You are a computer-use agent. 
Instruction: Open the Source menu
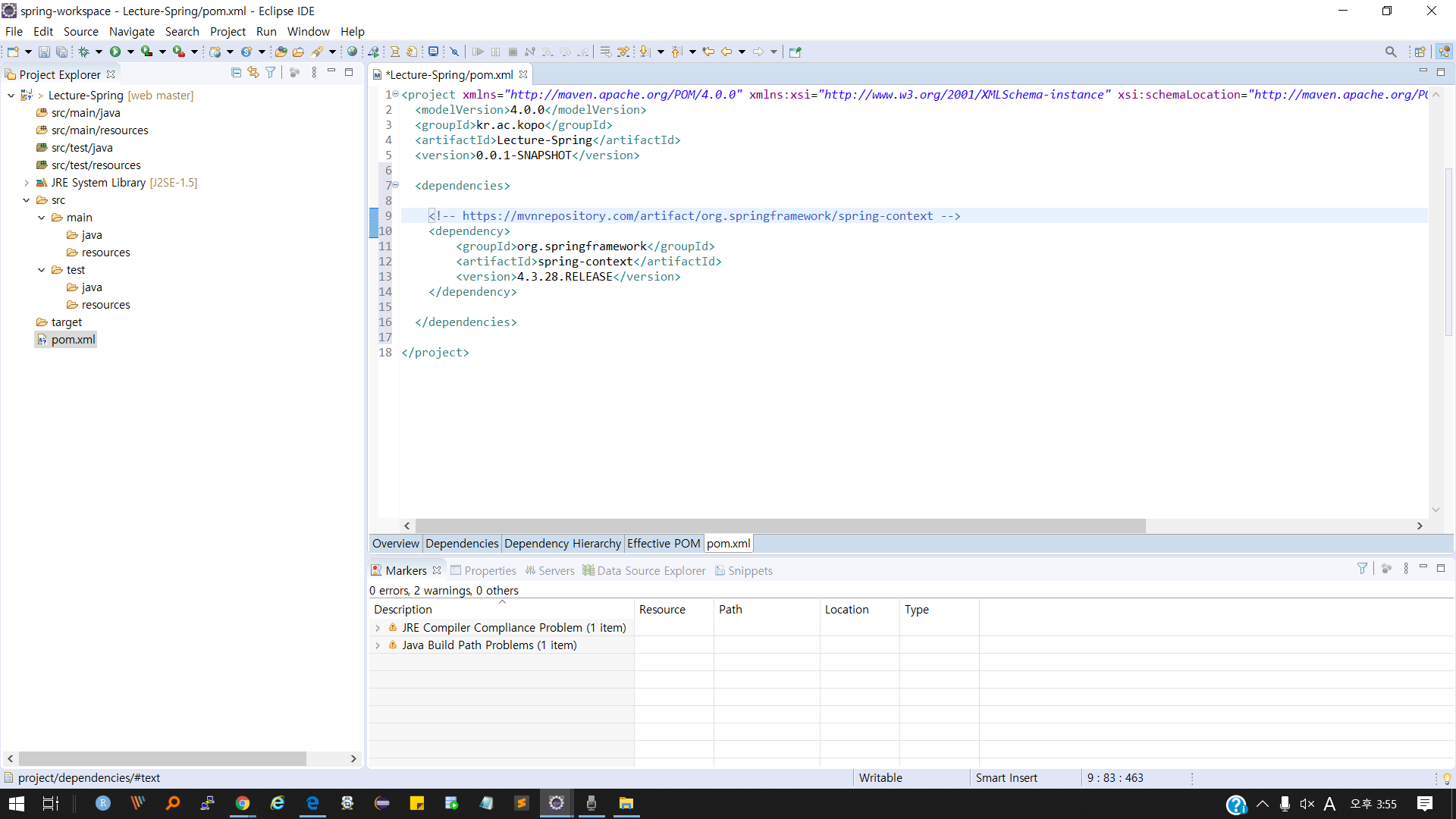[81, 31]
